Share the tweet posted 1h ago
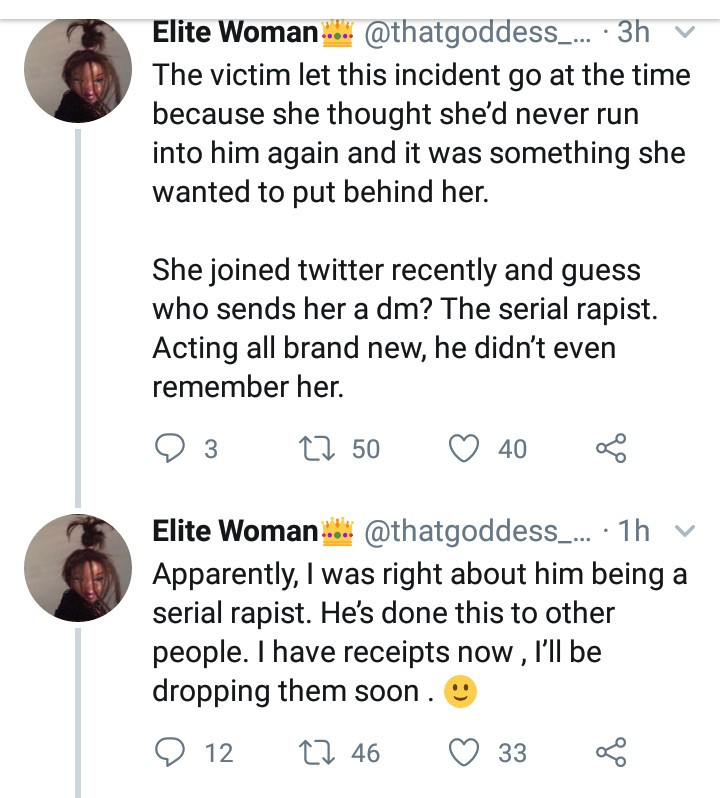This screenshot has width=720, height=798. (610, 752)
